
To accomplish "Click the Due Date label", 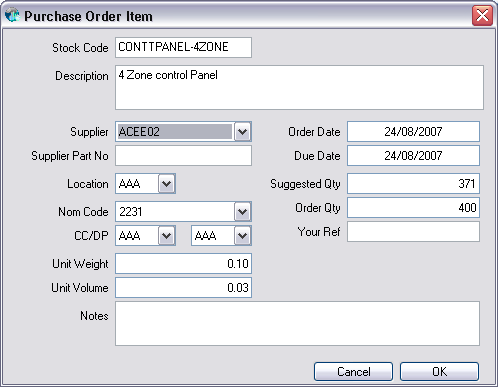I will (x=317, y=156).
